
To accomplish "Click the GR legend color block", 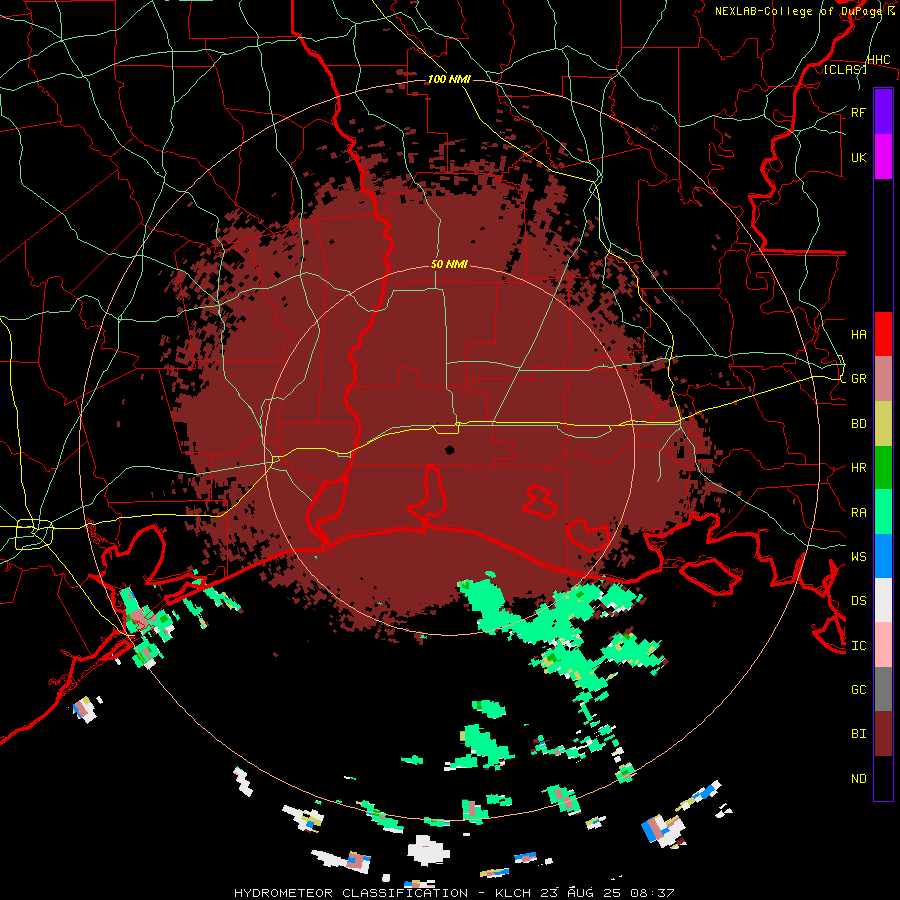I will tap(883, 379).
